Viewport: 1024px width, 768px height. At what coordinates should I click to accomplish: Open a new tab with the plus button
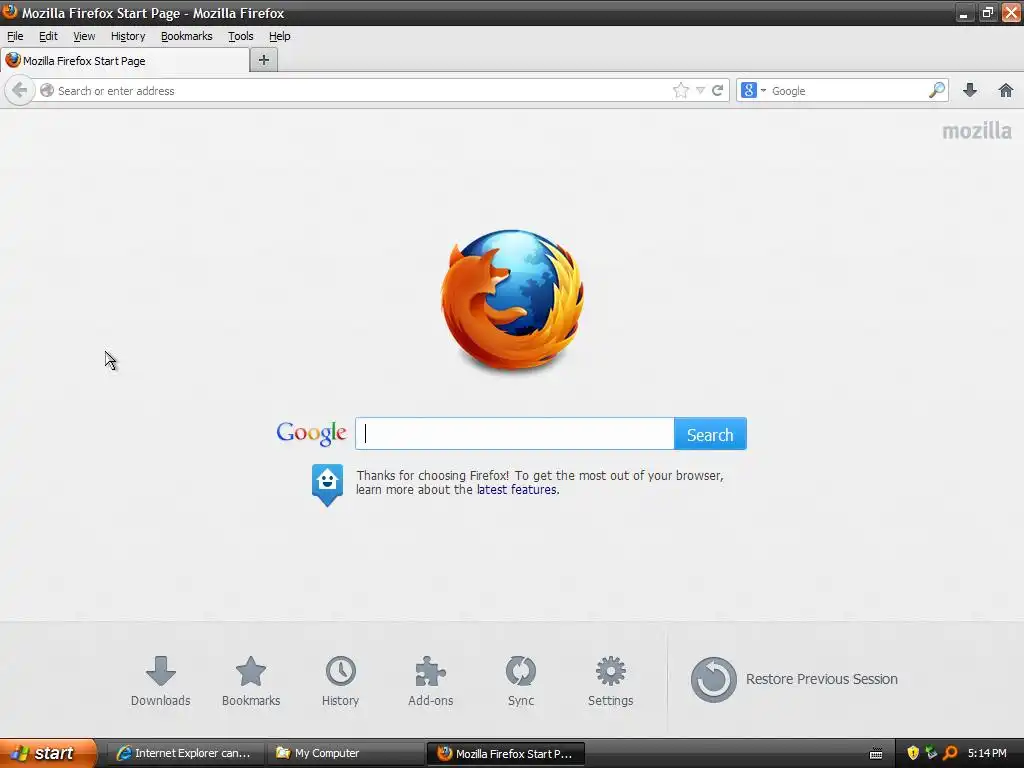coord(264,60)
